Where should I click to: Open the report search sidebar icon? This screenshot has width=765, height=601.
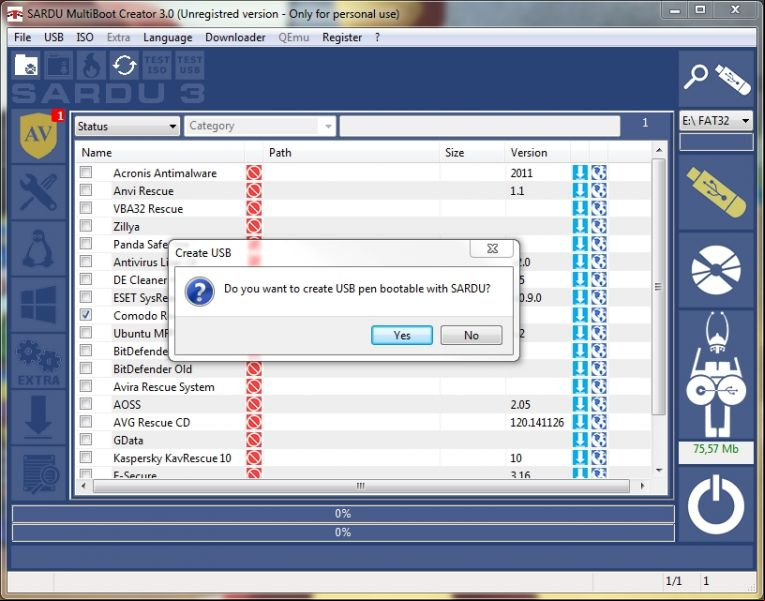(40, 474)
